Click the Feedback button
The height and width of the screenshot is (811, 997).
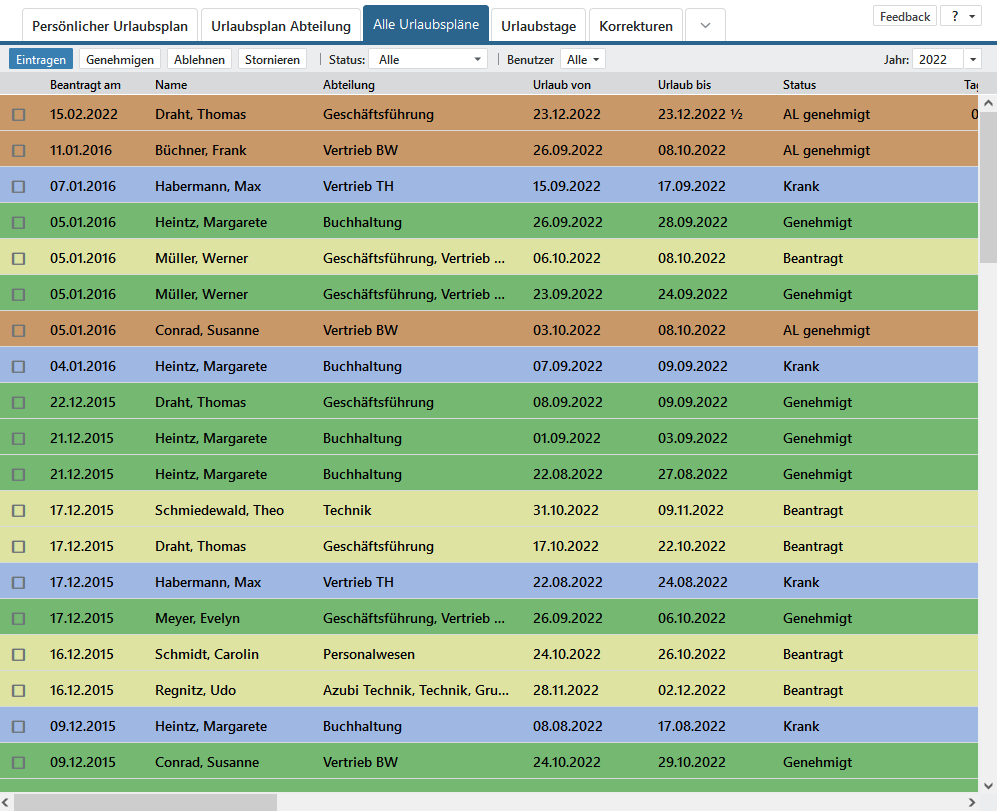click(905, 16)
